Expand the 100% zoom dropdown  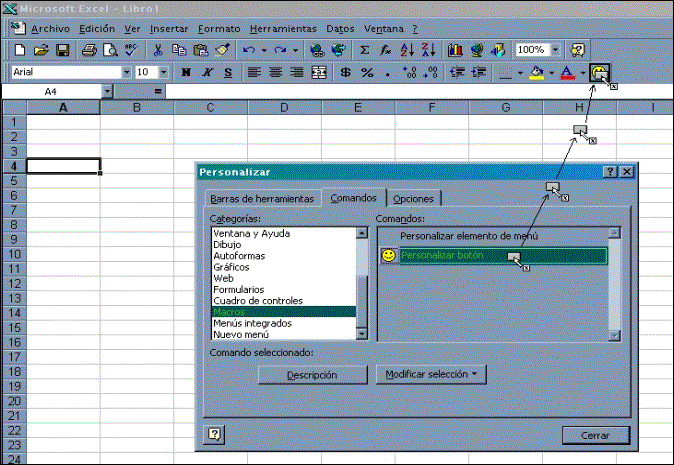555,49
